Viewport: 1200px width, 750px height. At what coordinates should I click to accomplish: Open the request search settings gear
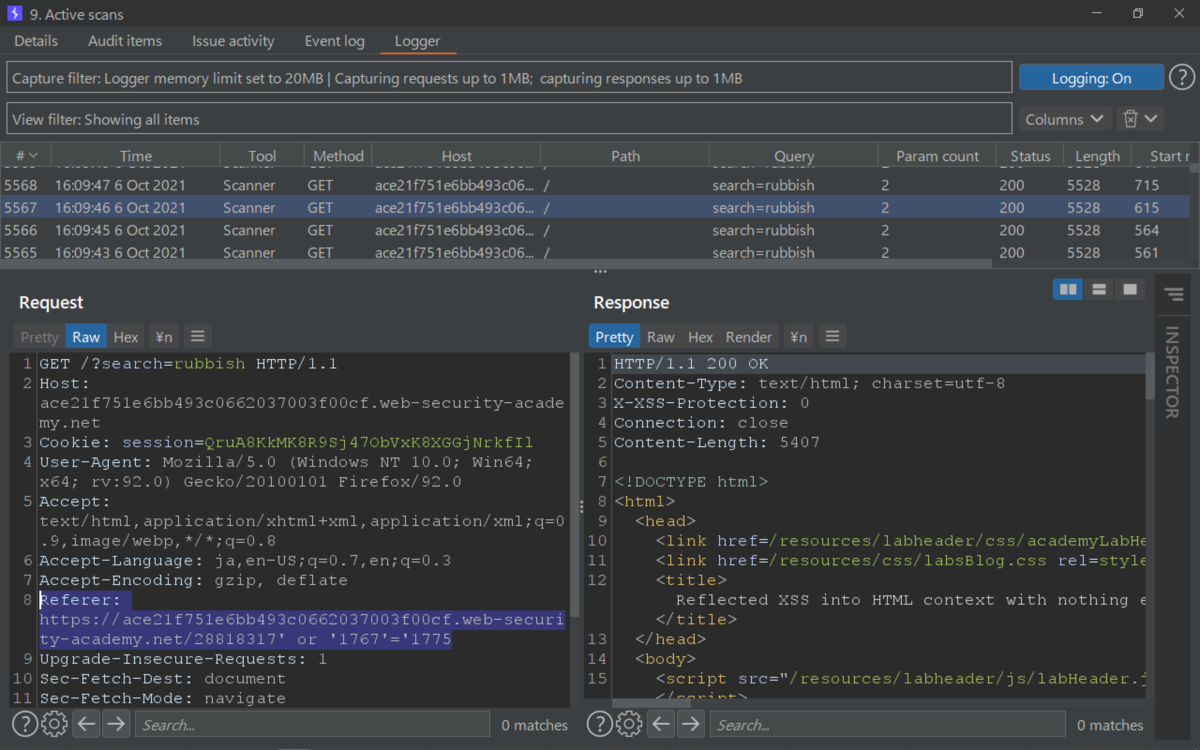point(54,725)
